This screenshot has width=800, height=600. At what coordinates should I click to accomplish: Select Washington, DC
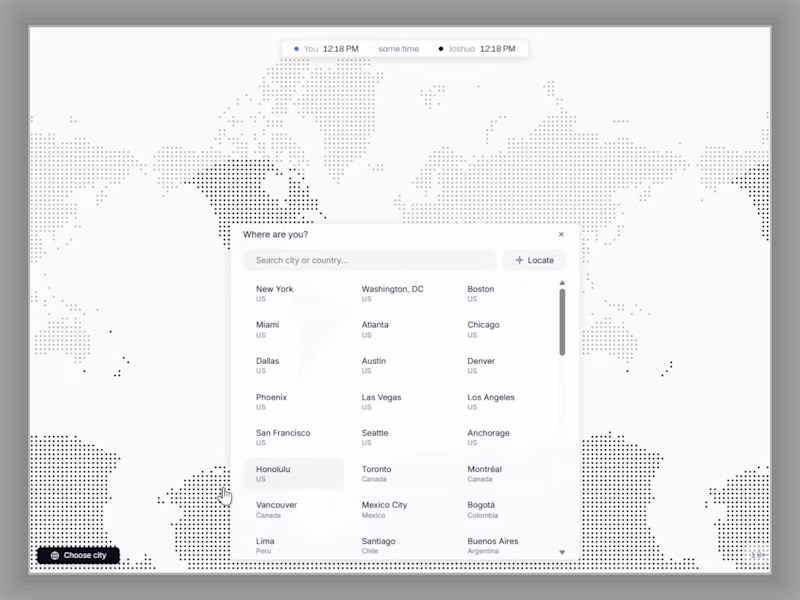[399, 293]
